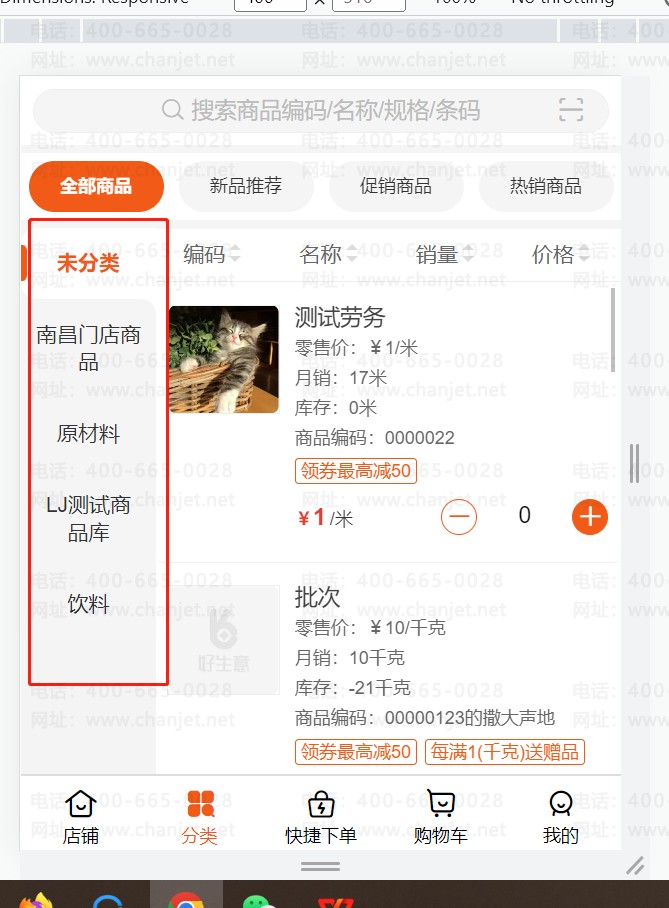Image resolution: width=669 pixels, height=908 pixels.
Task: Click the 领券最高减50 coupon tag on 测试劳务
Action: click(356, 470)
